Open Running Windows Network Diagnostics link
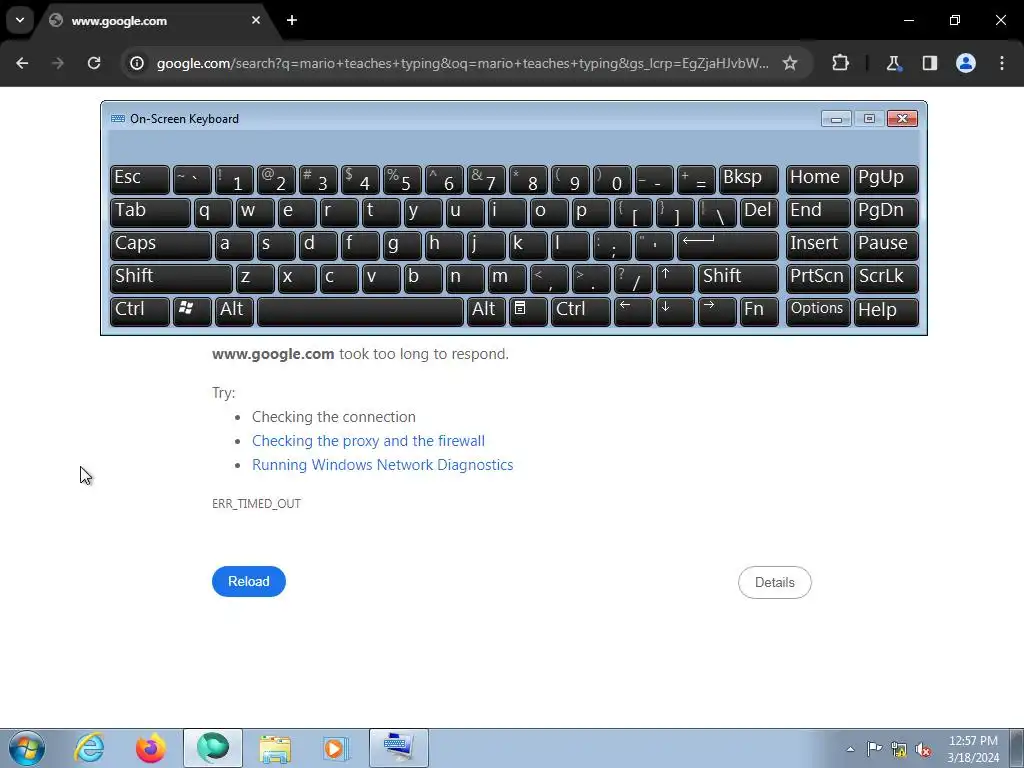 [x=383, y=465]
